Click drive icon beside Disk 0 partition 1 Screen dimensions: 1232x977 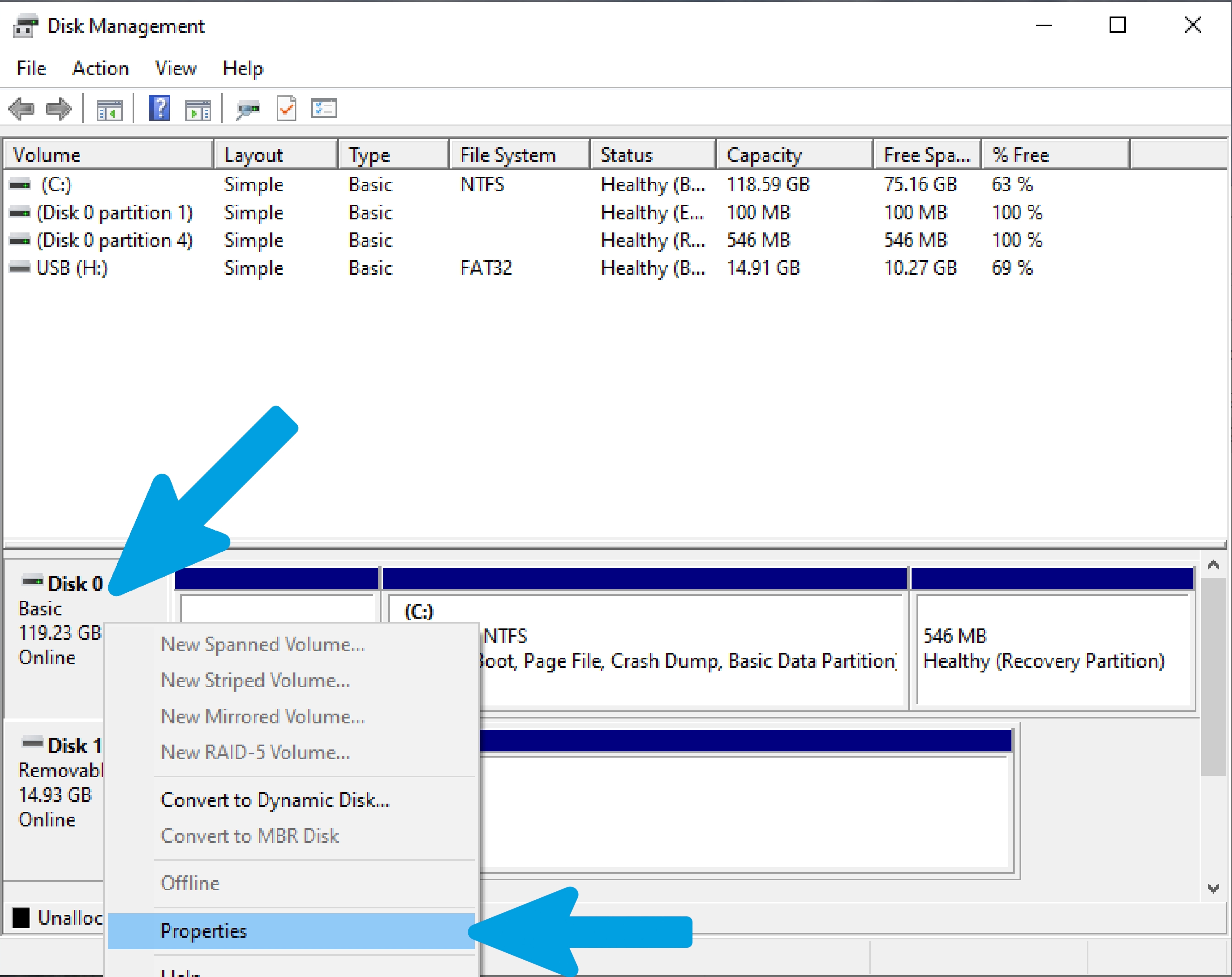20,212
